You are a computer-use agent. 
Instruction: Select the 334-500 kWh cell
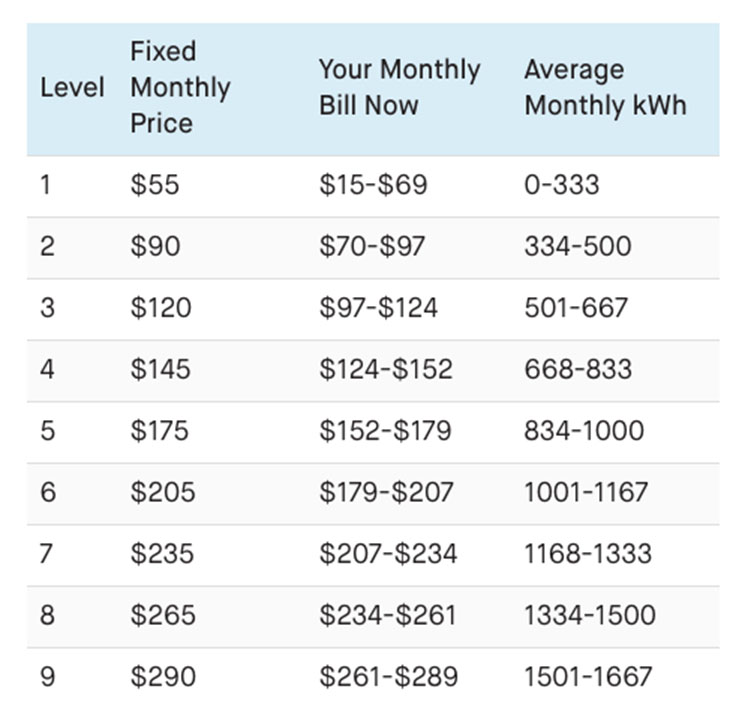pos(578,246)
